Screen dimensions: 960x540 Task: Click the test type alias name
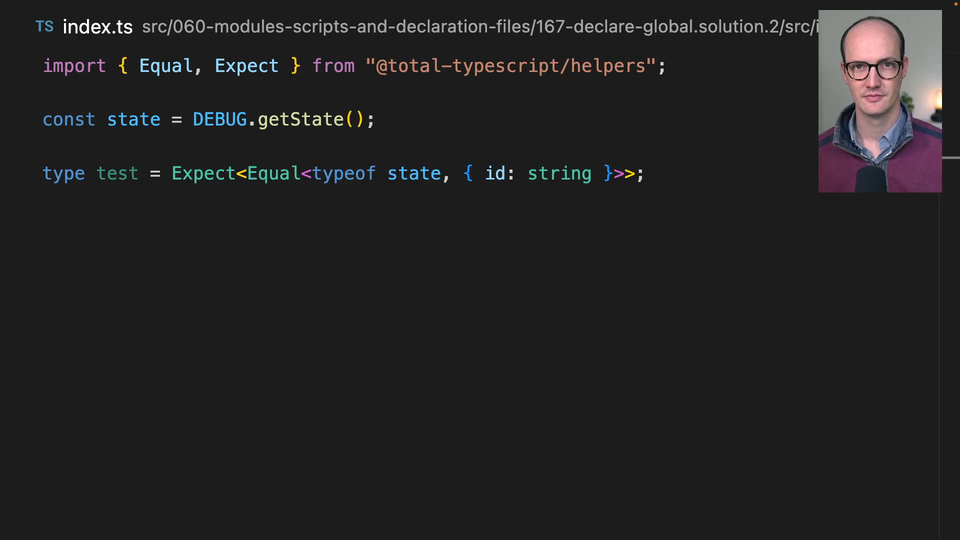[117, 173]
